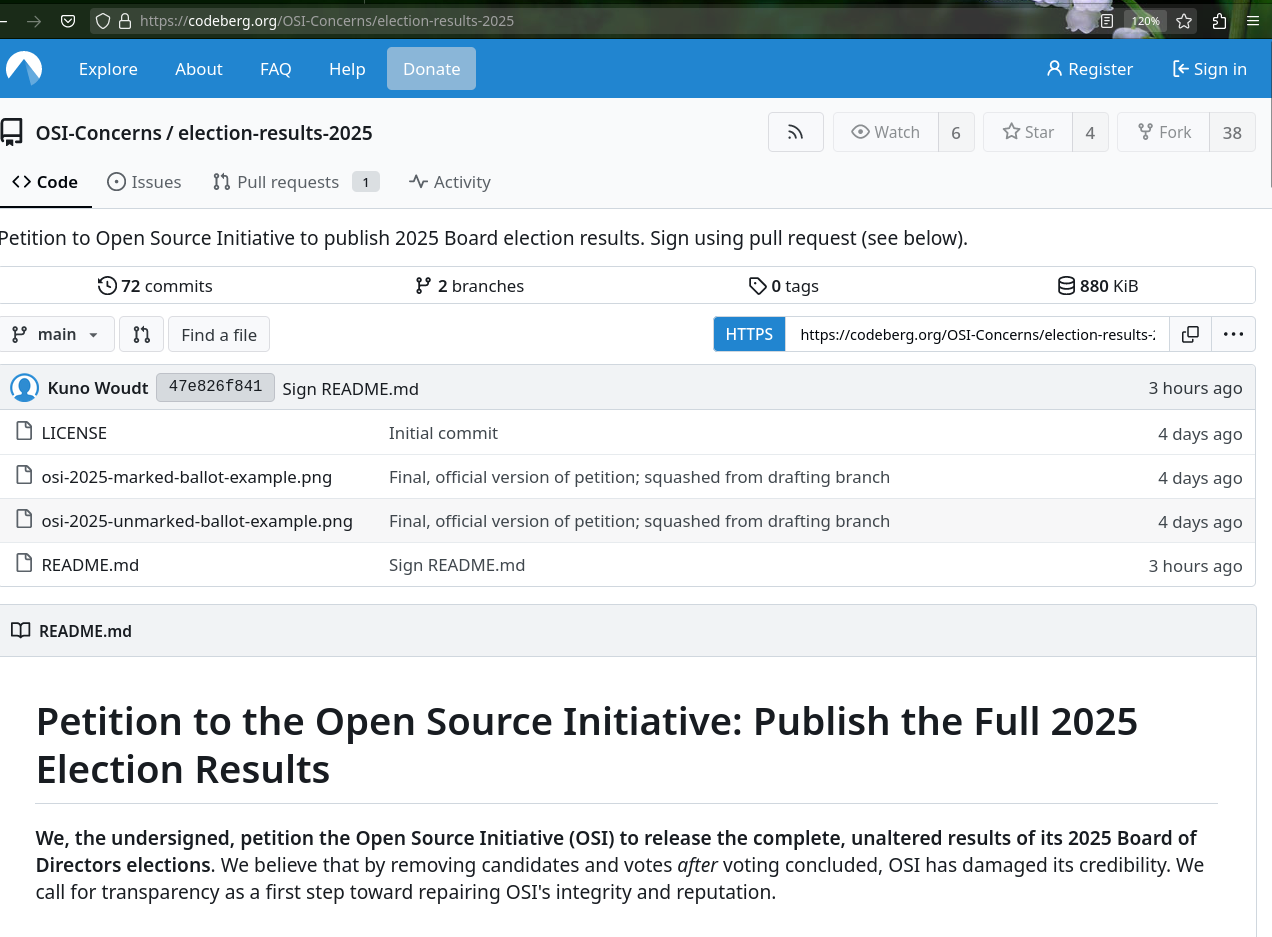Click the Sign in link

coord(1210,69)
